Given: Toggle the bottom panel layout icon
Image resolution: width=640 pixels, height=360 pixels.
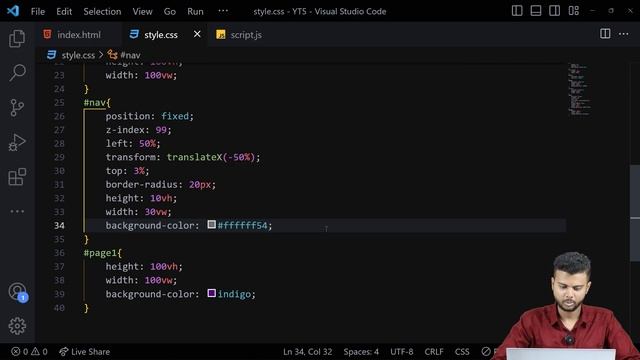Looking at the screenshot, I should coord(536,11).
